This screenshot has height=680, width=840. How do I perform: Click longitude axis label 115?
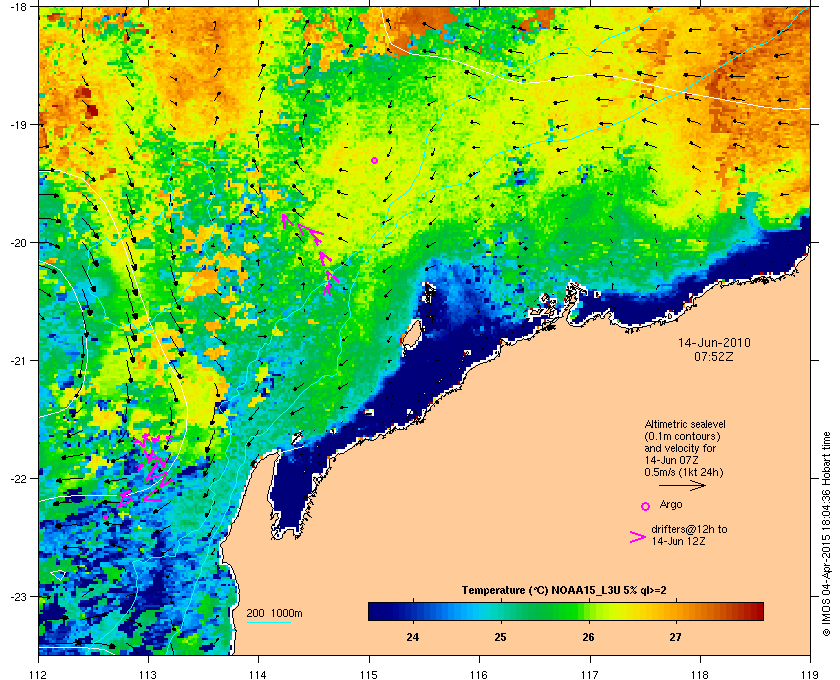pyautogui.click(x=369, y=674)
